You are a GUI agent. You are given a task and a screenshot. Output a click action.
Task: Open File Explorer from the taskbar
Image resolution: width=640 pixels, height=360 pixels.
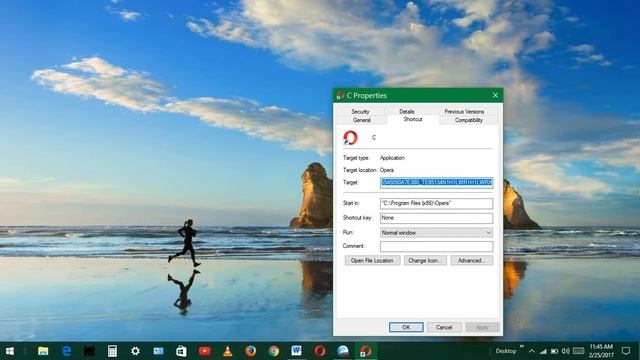(43, 351)
